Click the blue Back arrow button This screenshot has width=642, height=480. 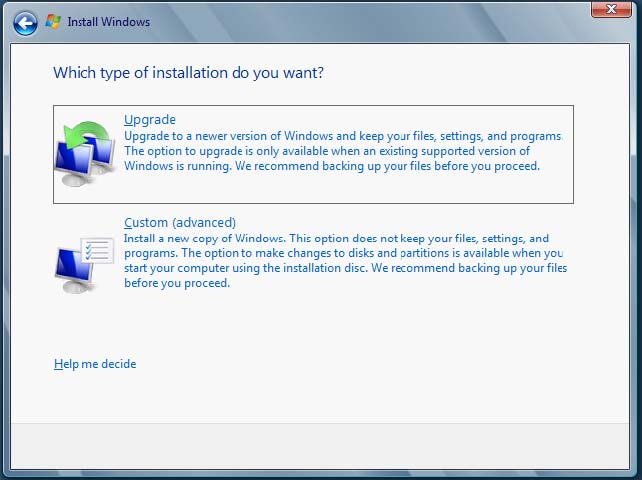click(x=25, y=21)
